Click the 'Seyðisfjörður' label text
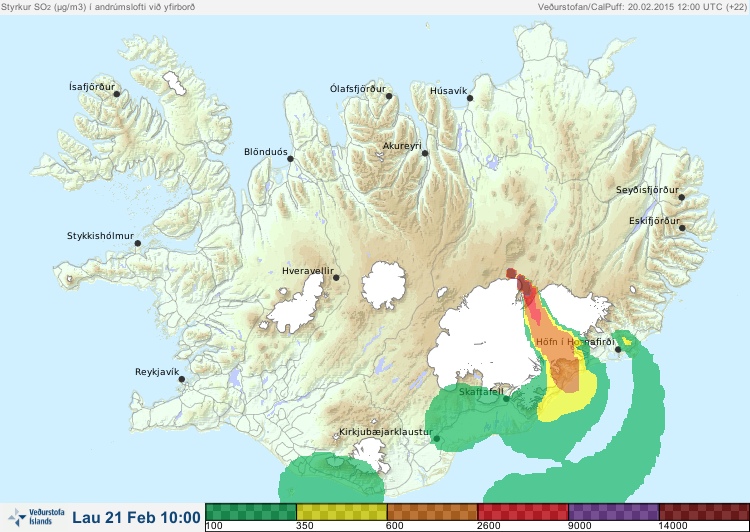The height and width of the screenshot is (532, 750). 647,190
